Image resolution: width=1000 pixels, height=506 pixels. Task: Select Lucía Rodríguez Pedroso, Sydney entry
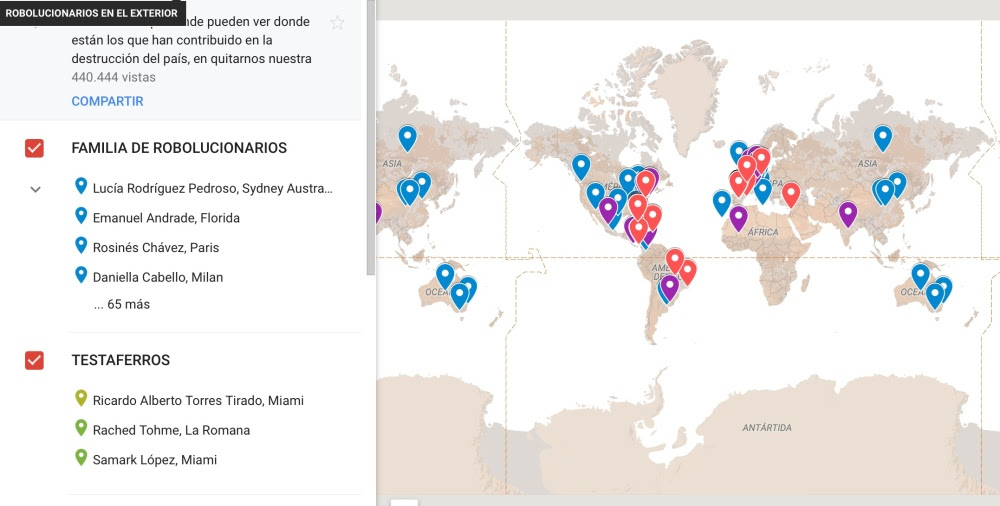click(213, 188)
